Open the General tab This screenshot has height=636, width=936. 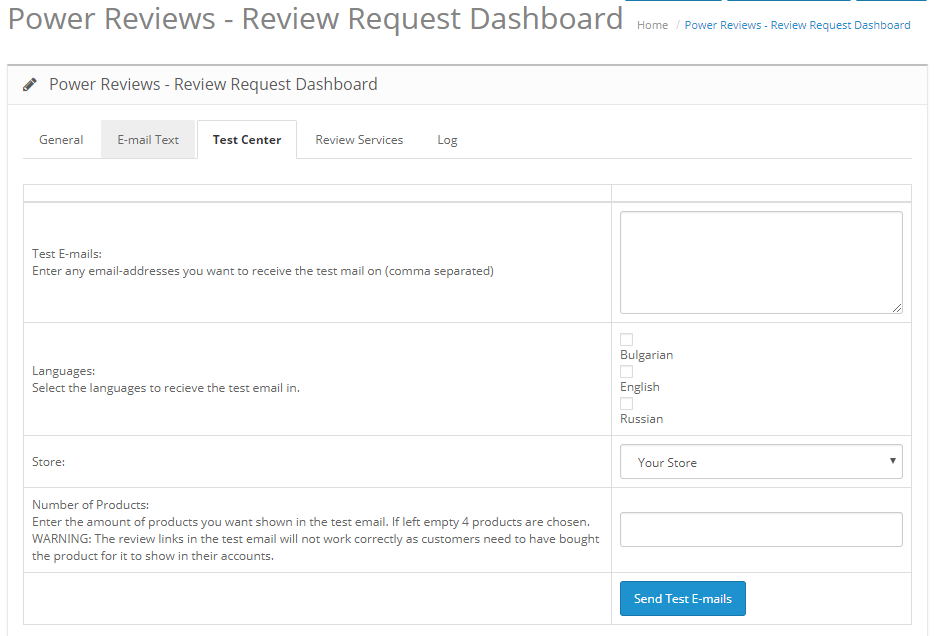pyautogui.click(x=61, y=140)
